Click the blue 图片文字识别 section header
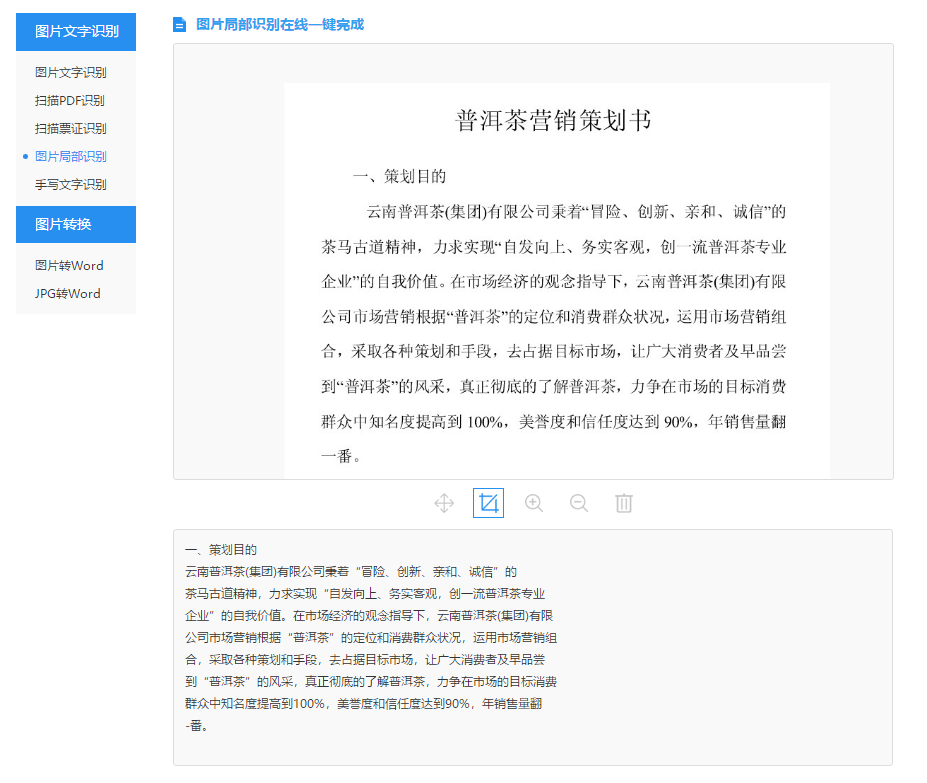Image resolution: width=927 pixels, height=783 pixels. click(x=75, y=32)
